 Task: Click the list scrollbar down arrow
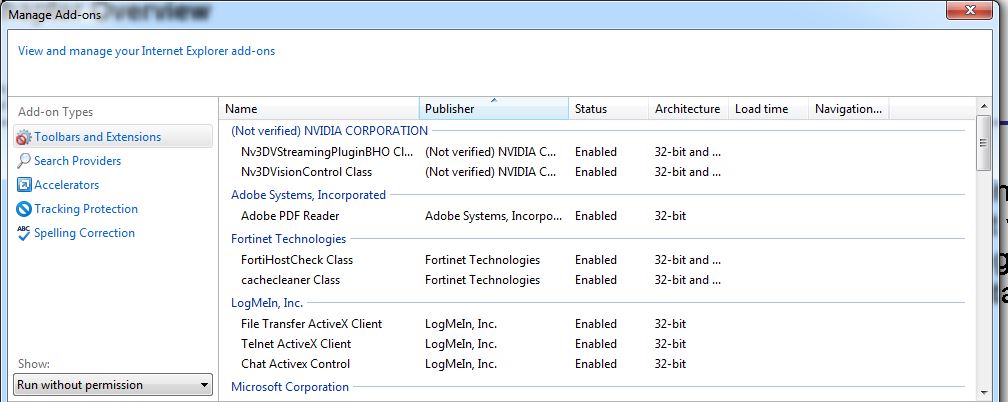coord(983,392)
